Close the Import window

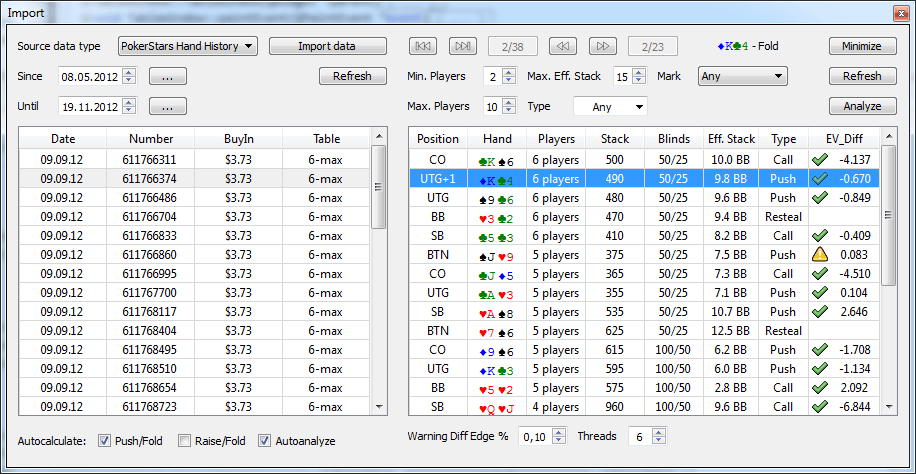[x=897, y=13]
